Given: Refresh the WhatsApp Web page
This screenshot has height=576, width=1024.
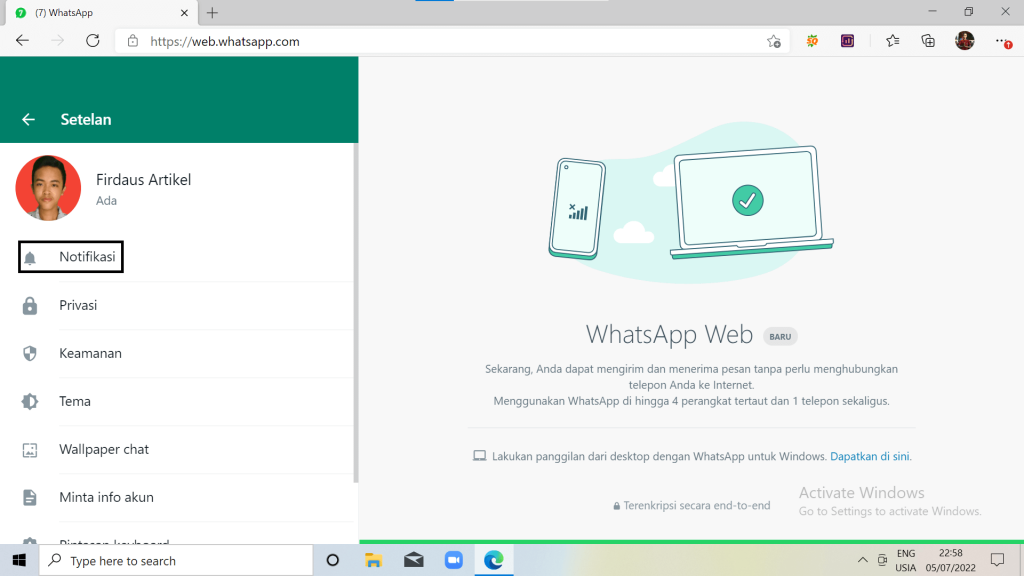Looking at the screenshot, I should tap(93, 41).
